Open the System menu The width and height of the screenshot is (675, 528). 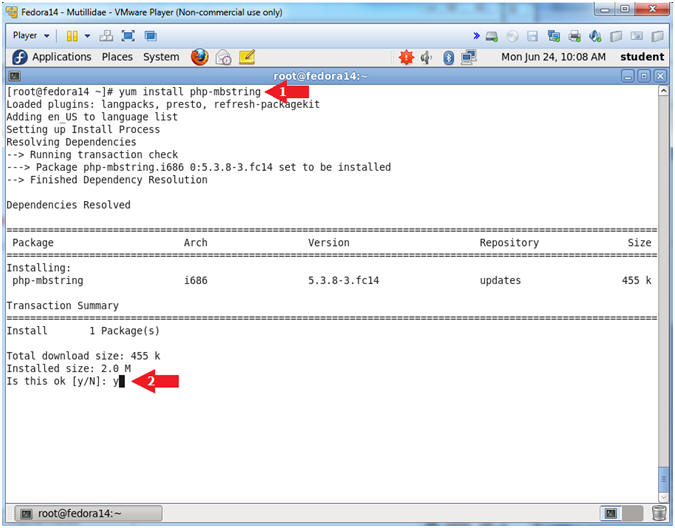tap(161, 57)
